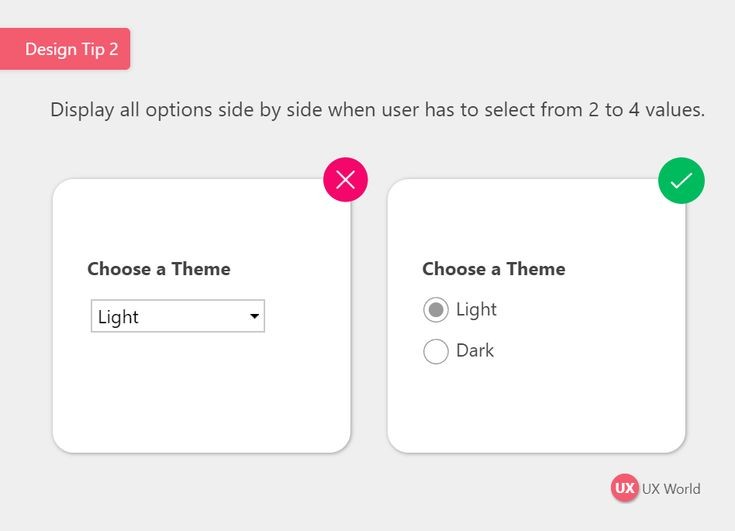Click the Light combo box field
The width and height of the screenshot is (735, 531).
point(178,316)
